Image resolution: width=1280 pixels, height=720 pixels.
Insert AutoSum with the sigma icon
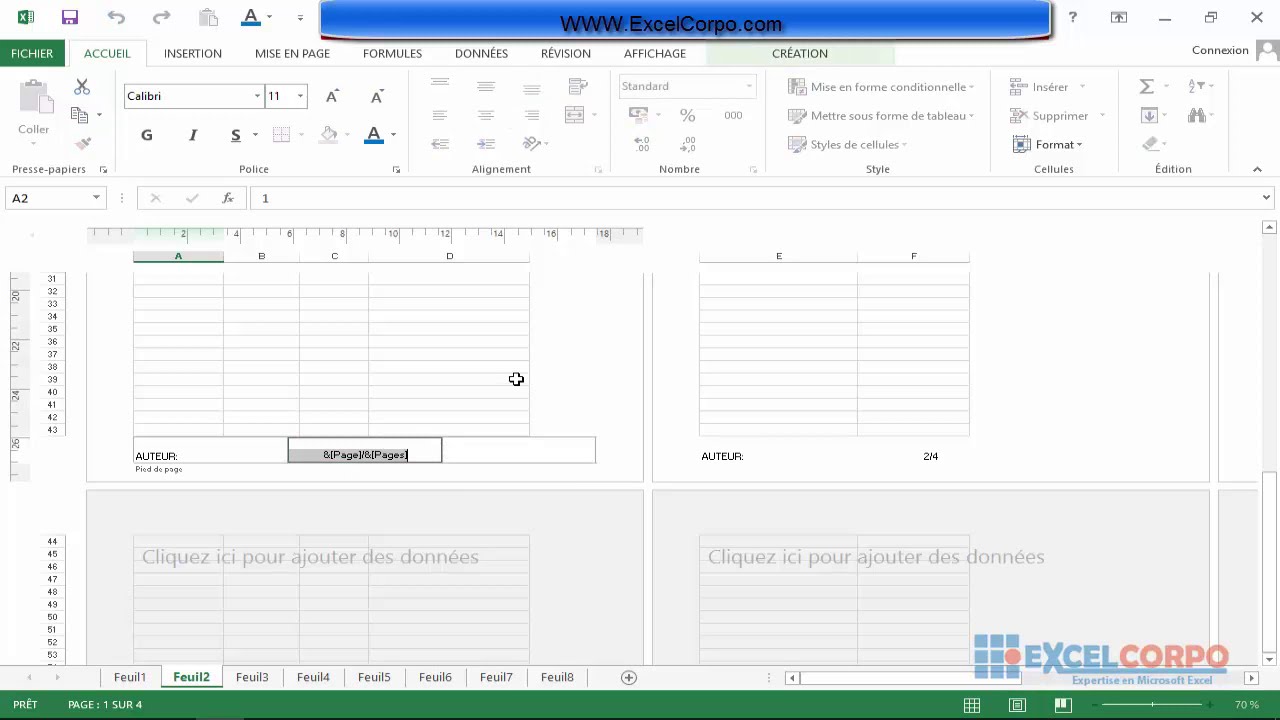point(1147,87)
